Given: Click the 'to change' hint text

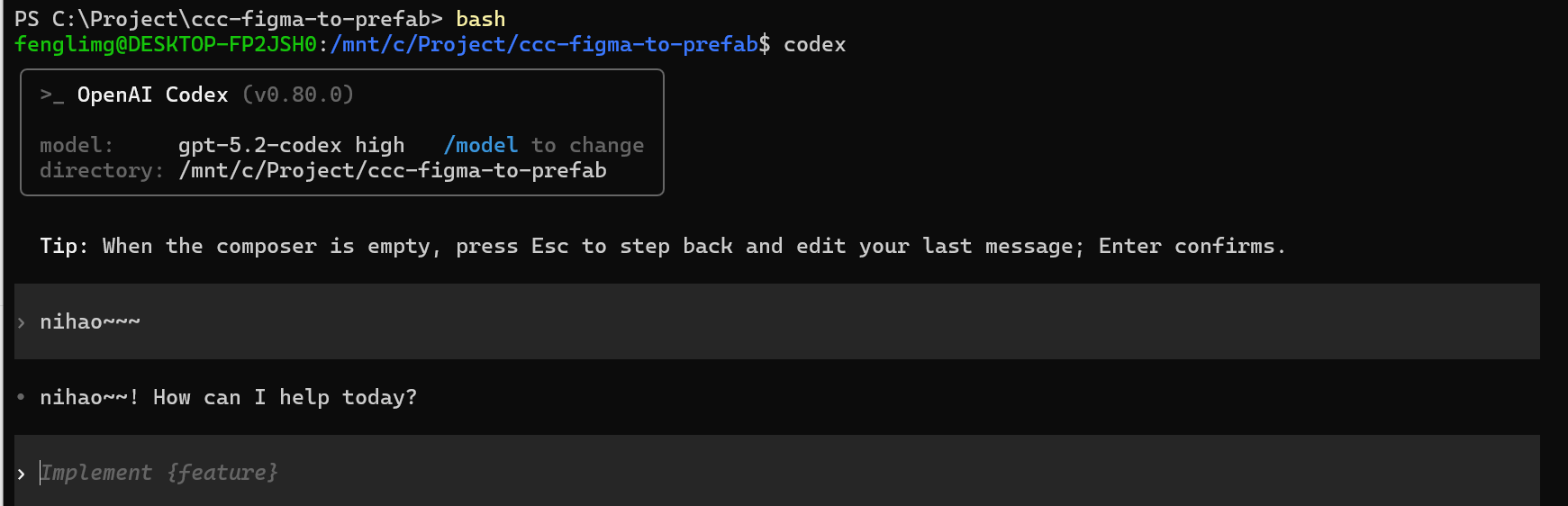Looking at the screenshot, I should (x=587, y=145).
